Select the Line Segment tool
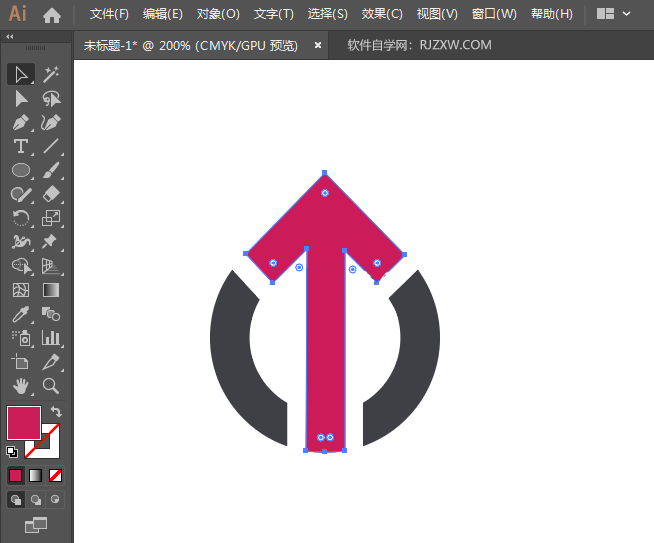 51,146
